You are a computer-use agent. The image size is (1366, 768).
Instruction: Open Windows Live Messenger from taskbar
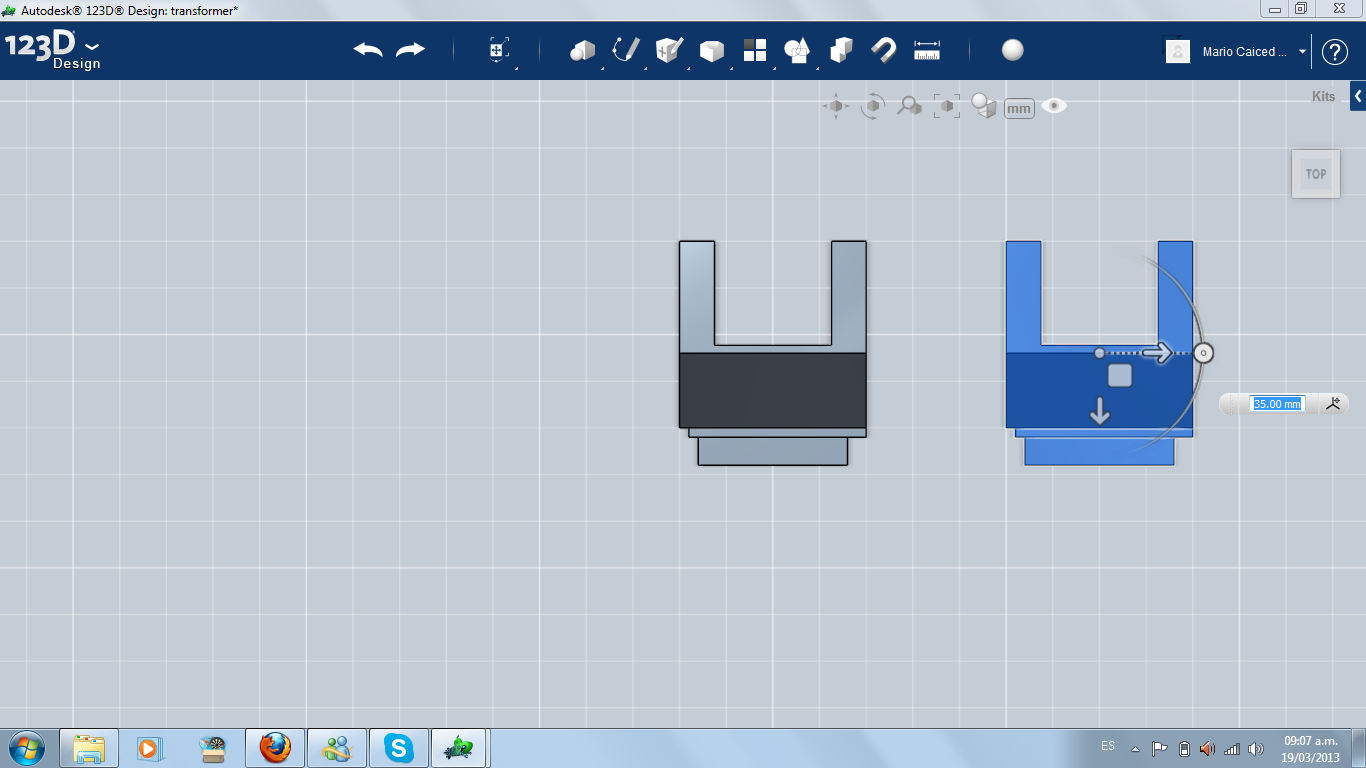point(337,748)
